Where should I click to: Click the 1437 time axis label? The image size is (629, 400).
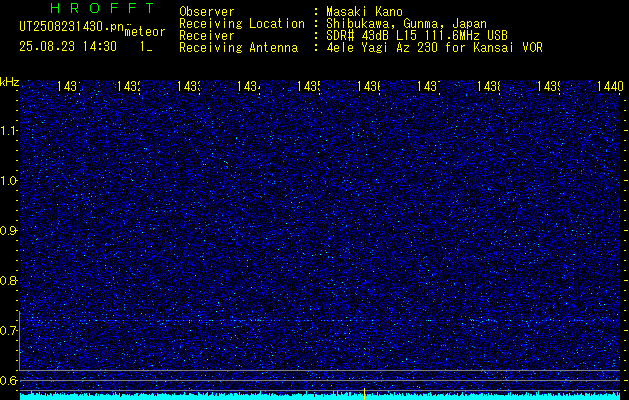(428, 86)
